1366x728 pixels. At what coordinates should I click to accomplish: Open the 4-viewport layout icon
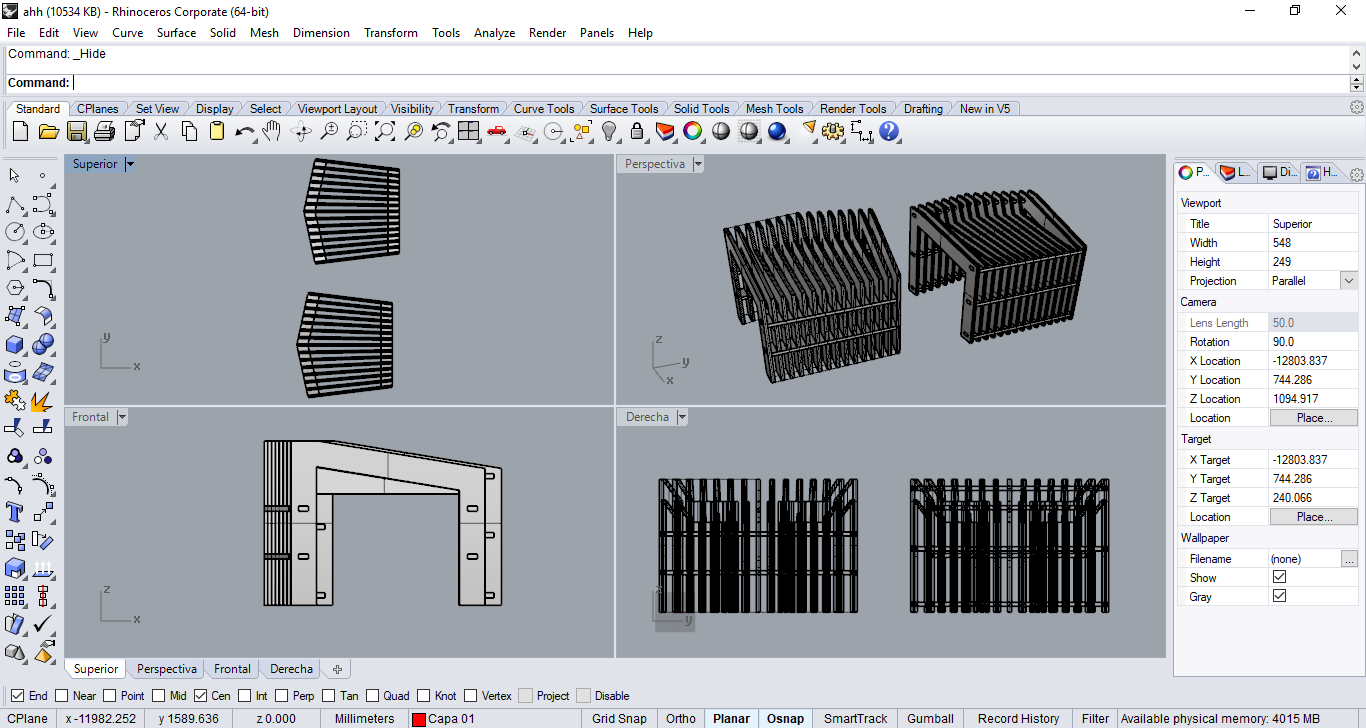point(469,131)
